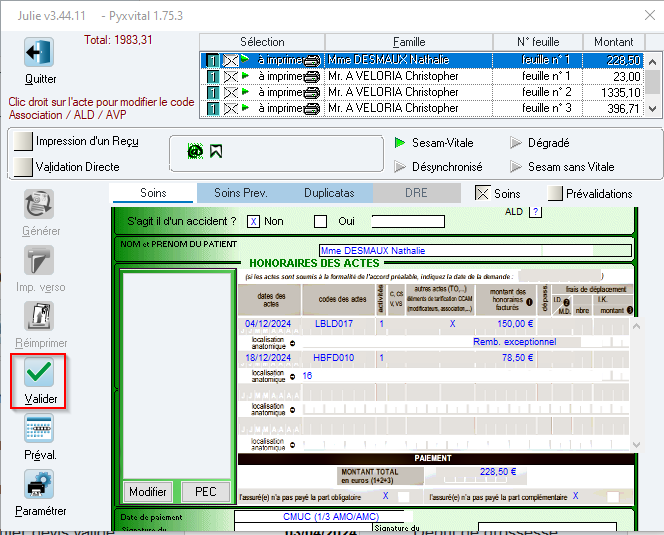Click green arrow icon in the 23,00 row
This screenshot has height=535, width=664.
coord(245,75)
